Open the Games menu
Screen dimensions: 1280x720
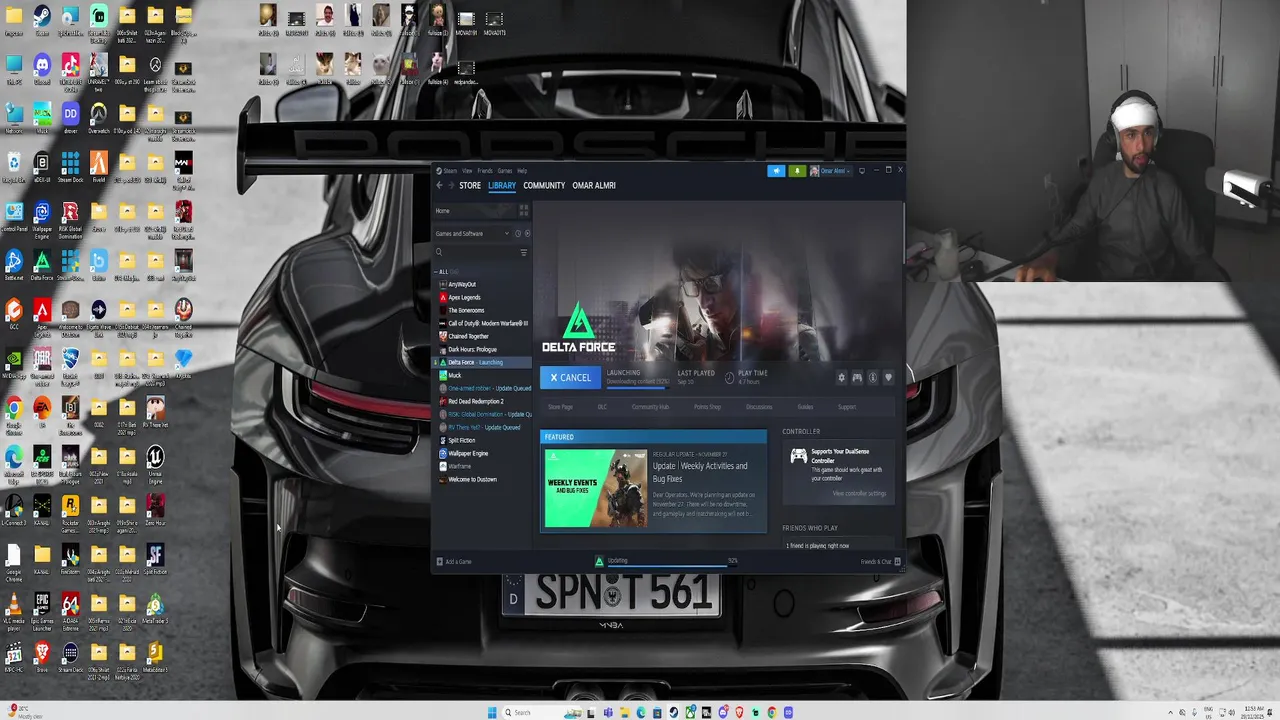pyautogui.click(x=505, y=171)
